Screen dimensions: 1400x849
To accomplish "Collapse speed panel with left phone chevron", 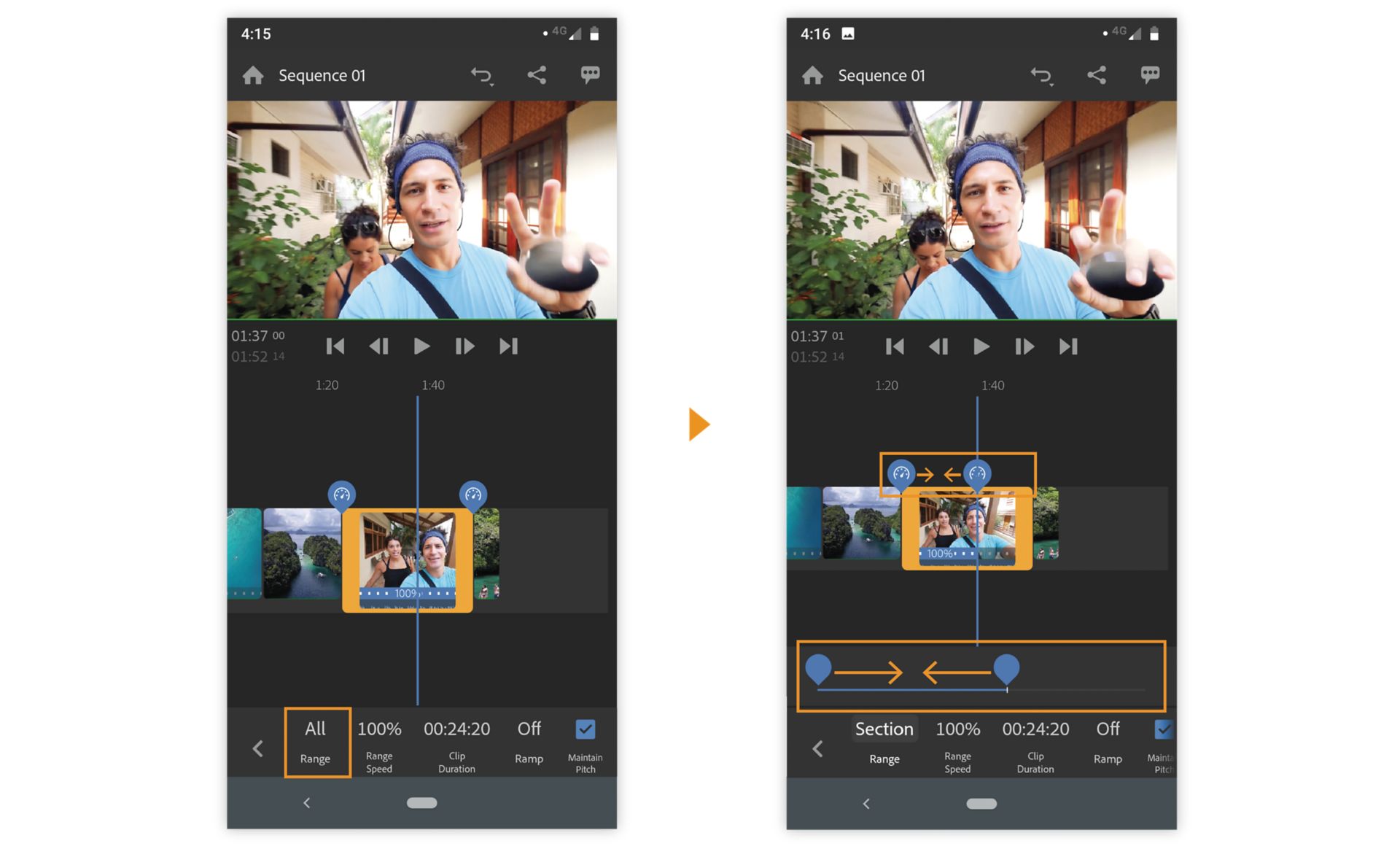I will (257, 748).
